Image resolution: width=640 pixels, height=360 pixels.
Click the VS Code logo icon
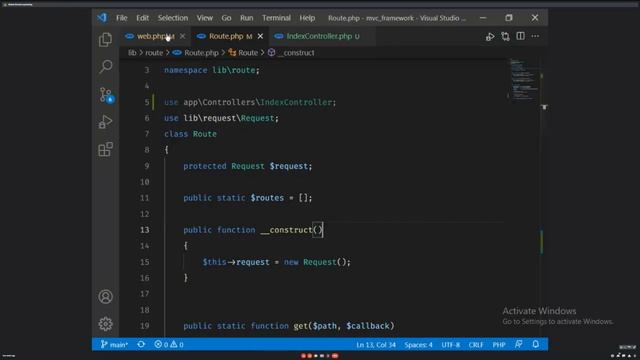(102, 18)
